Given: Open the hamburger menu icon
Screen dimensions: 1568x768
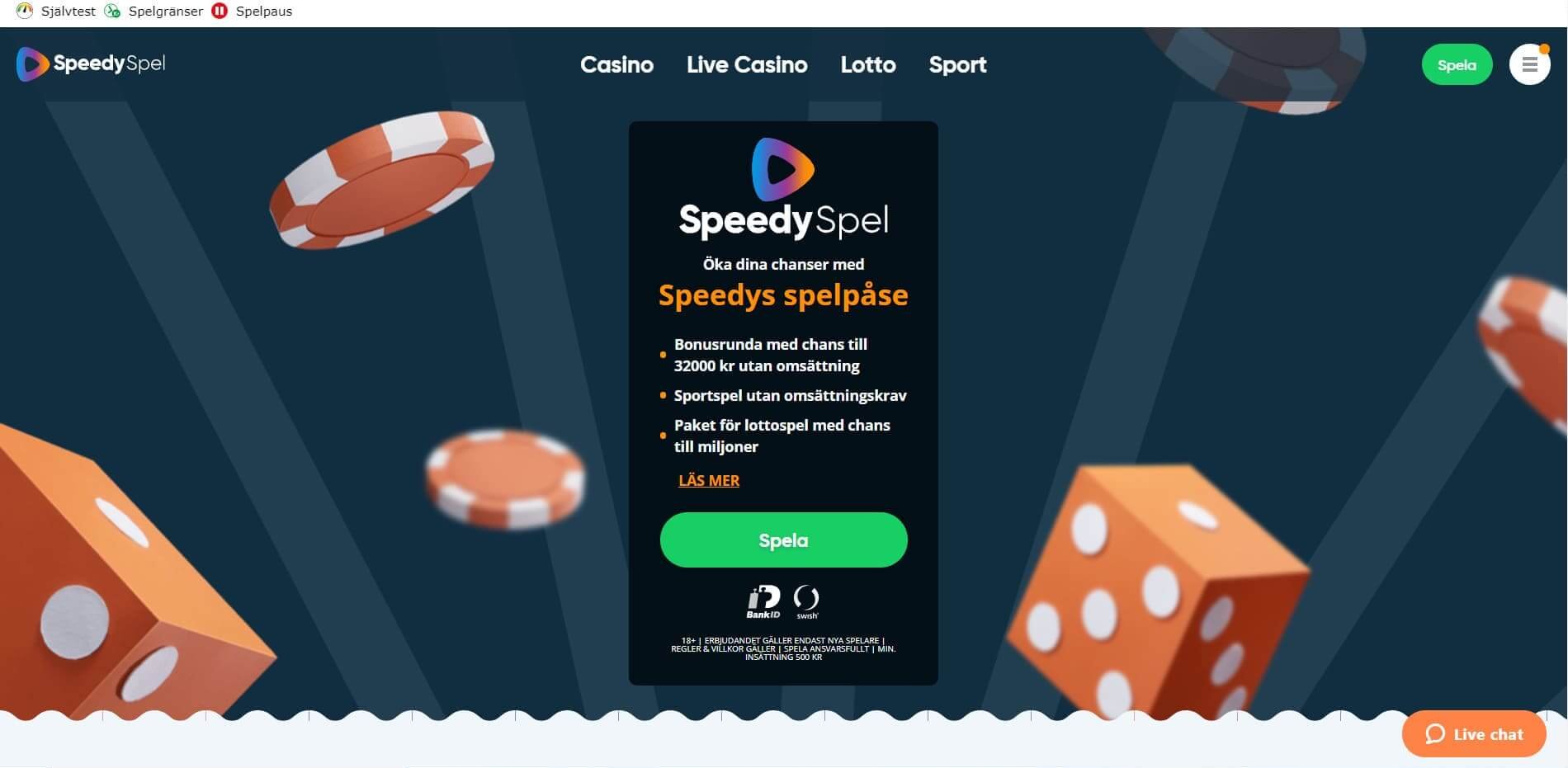Looking at the screenshot, I should click(x=1529, y=64).
